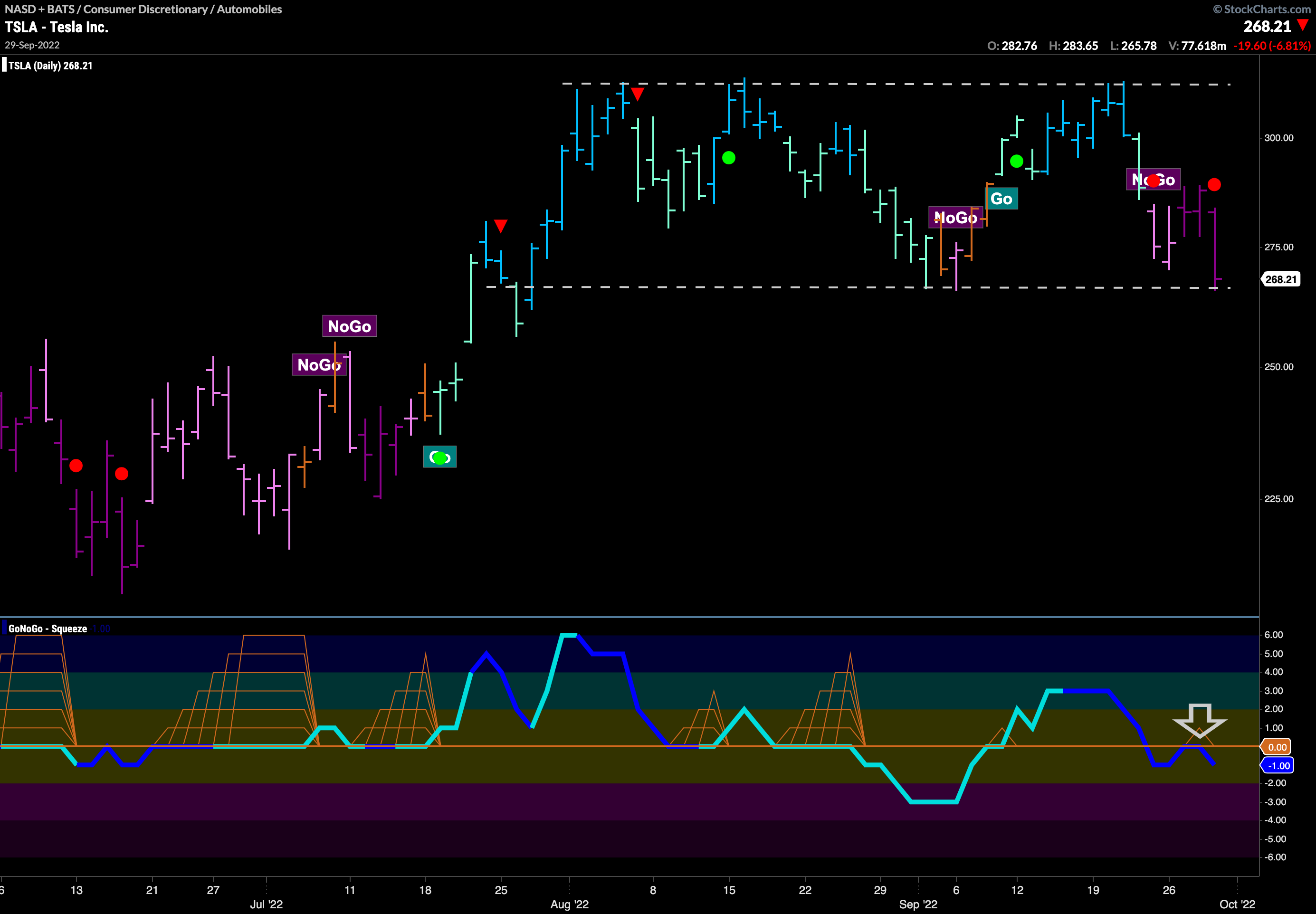Click the 268.21 price tag on the right axis

click(x=1280, y=279)
